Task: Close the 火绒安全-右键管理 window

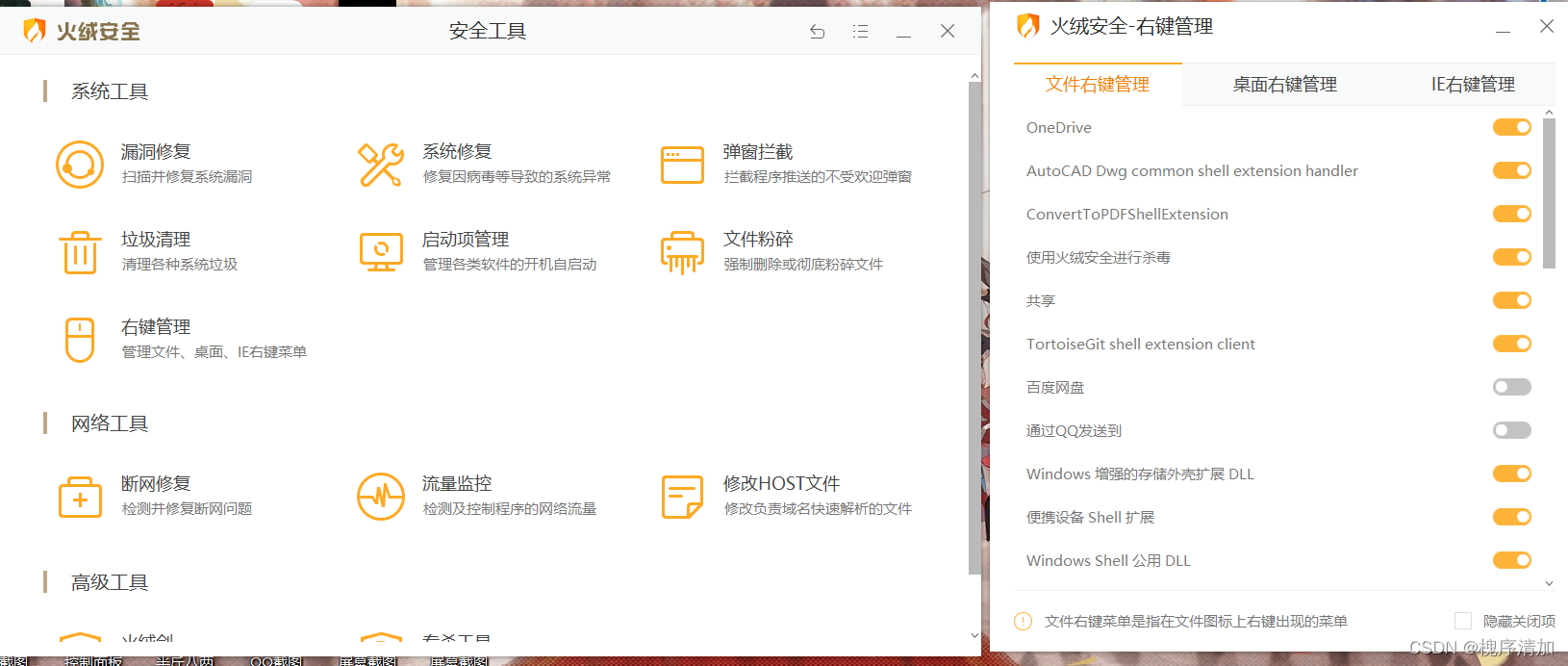Action: click(x=1547, y=26)
